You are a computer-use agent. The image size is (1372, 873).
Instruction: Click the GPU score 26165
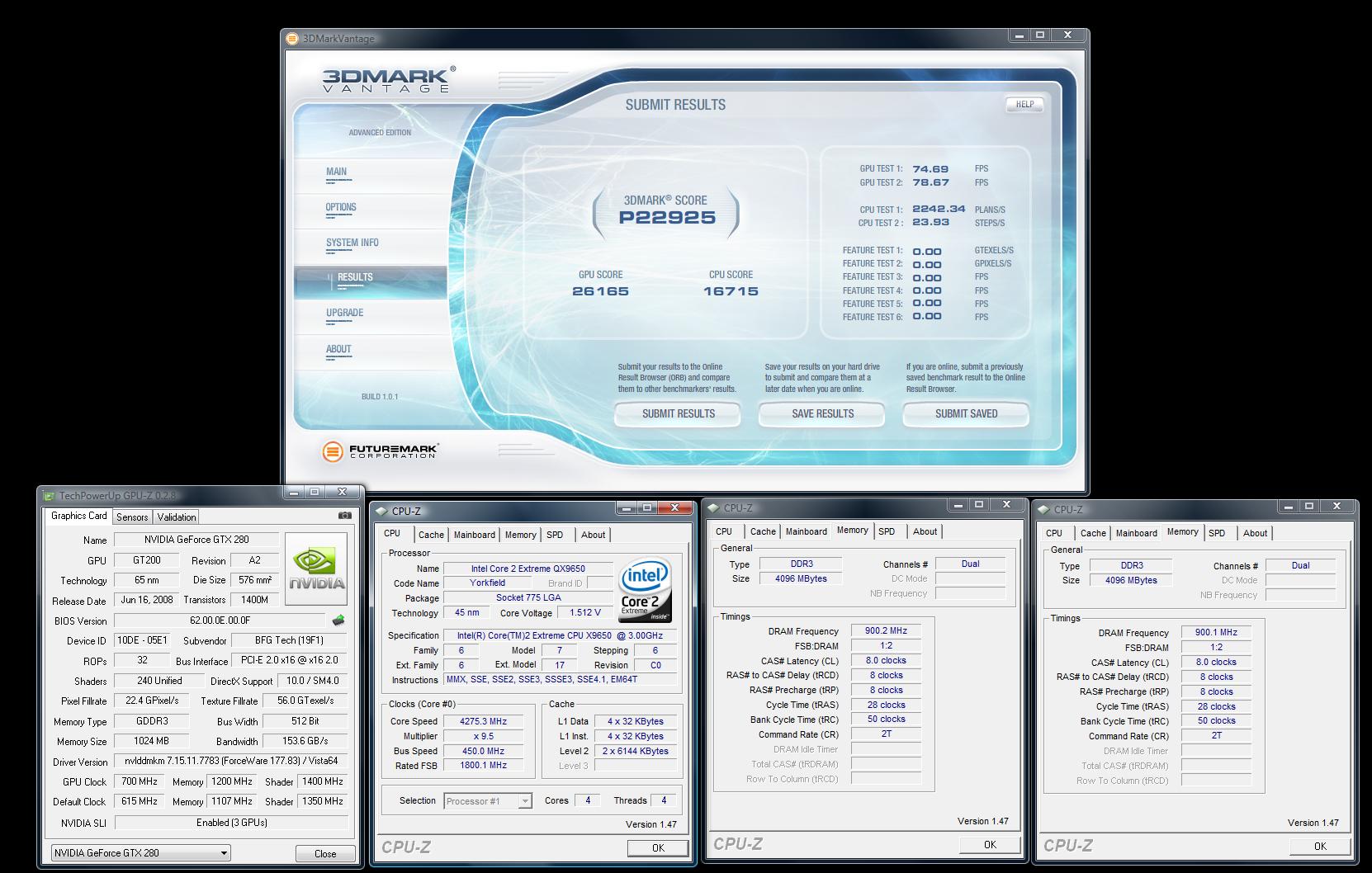[x=600, y=291]
